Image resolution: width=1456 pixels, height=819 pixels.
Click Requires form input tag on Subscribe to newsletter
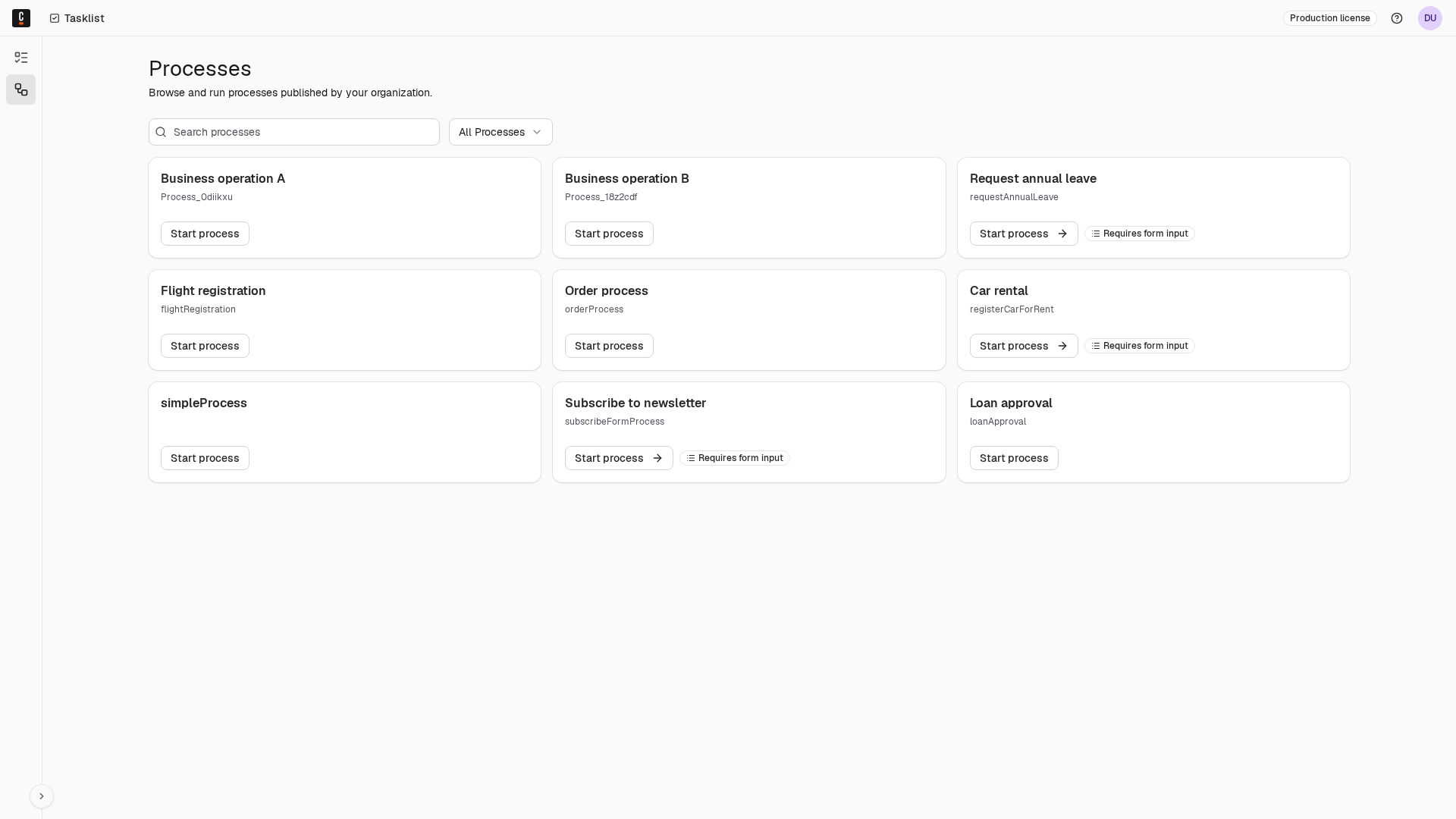735,458
